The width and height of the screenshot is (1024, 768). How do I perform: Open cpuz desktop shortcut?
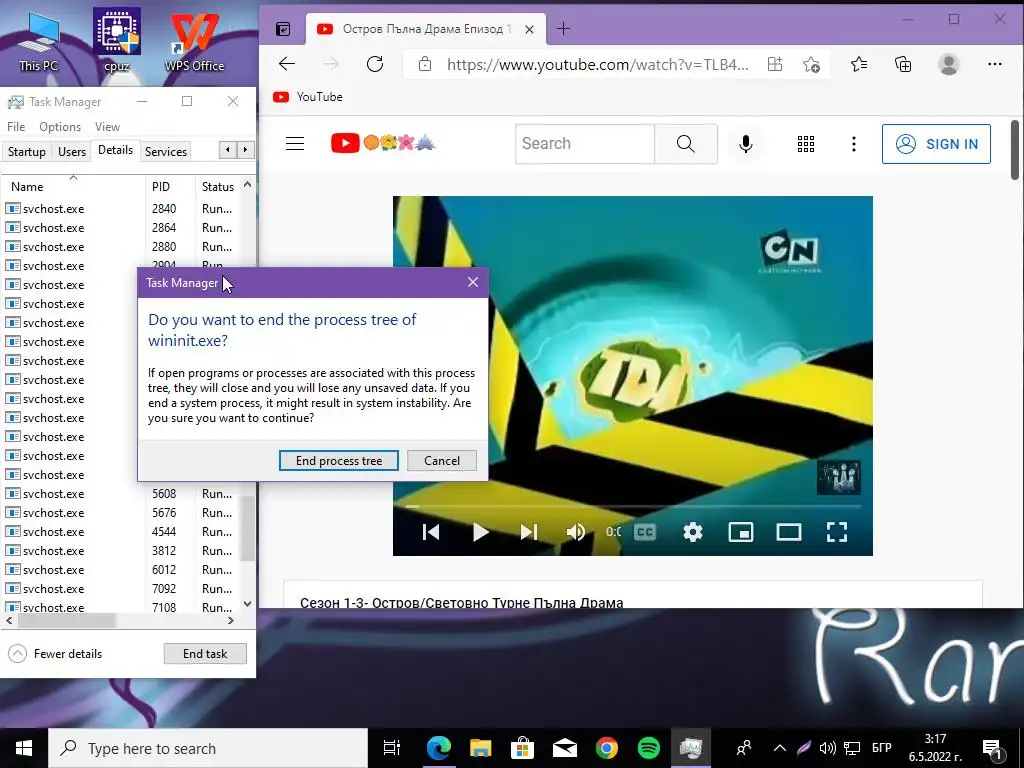117,40
